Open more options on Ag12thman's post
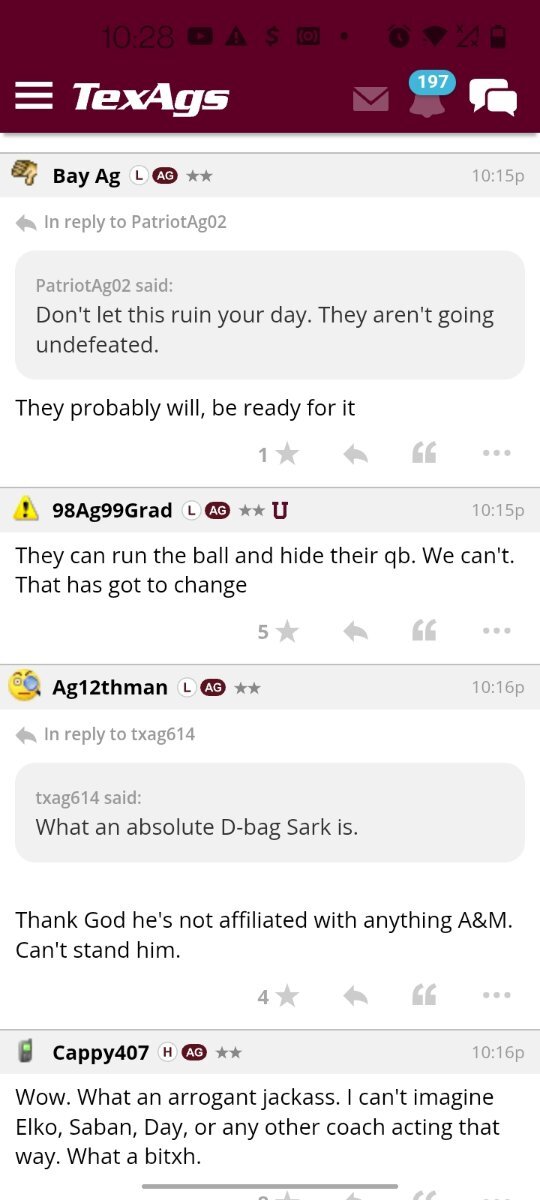The image size is (540, 1200). point(496,996)
